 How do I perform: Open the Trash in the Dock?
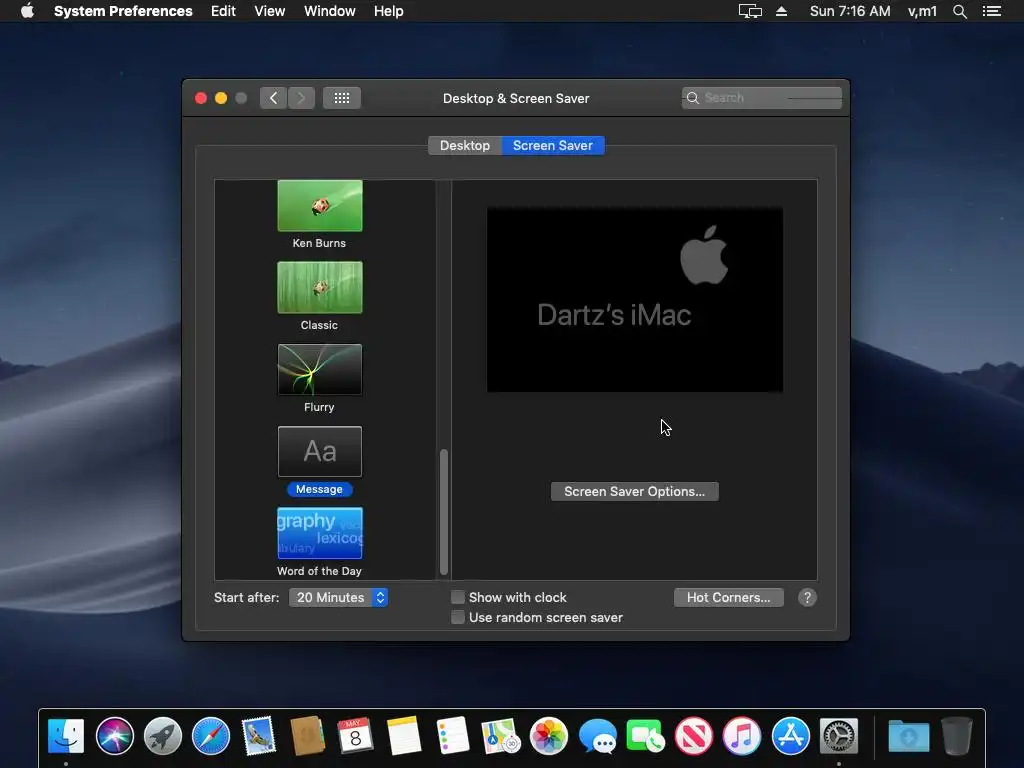tap(957, 736)
